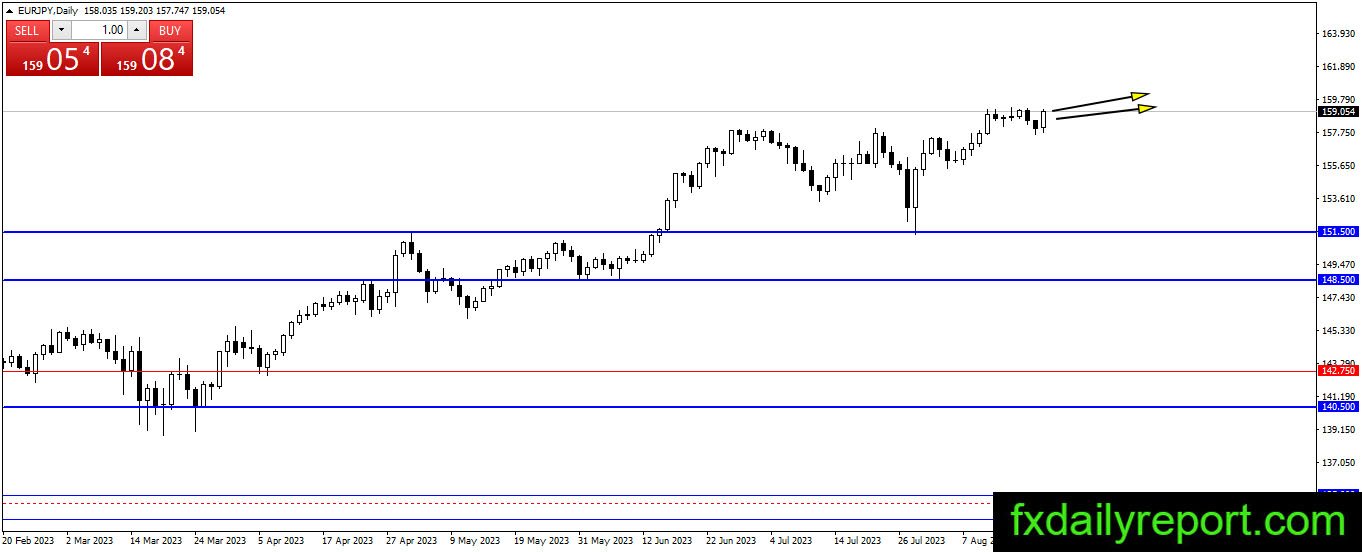
Task: Select the blue horizontal line at 148.500
Action: 660,280
